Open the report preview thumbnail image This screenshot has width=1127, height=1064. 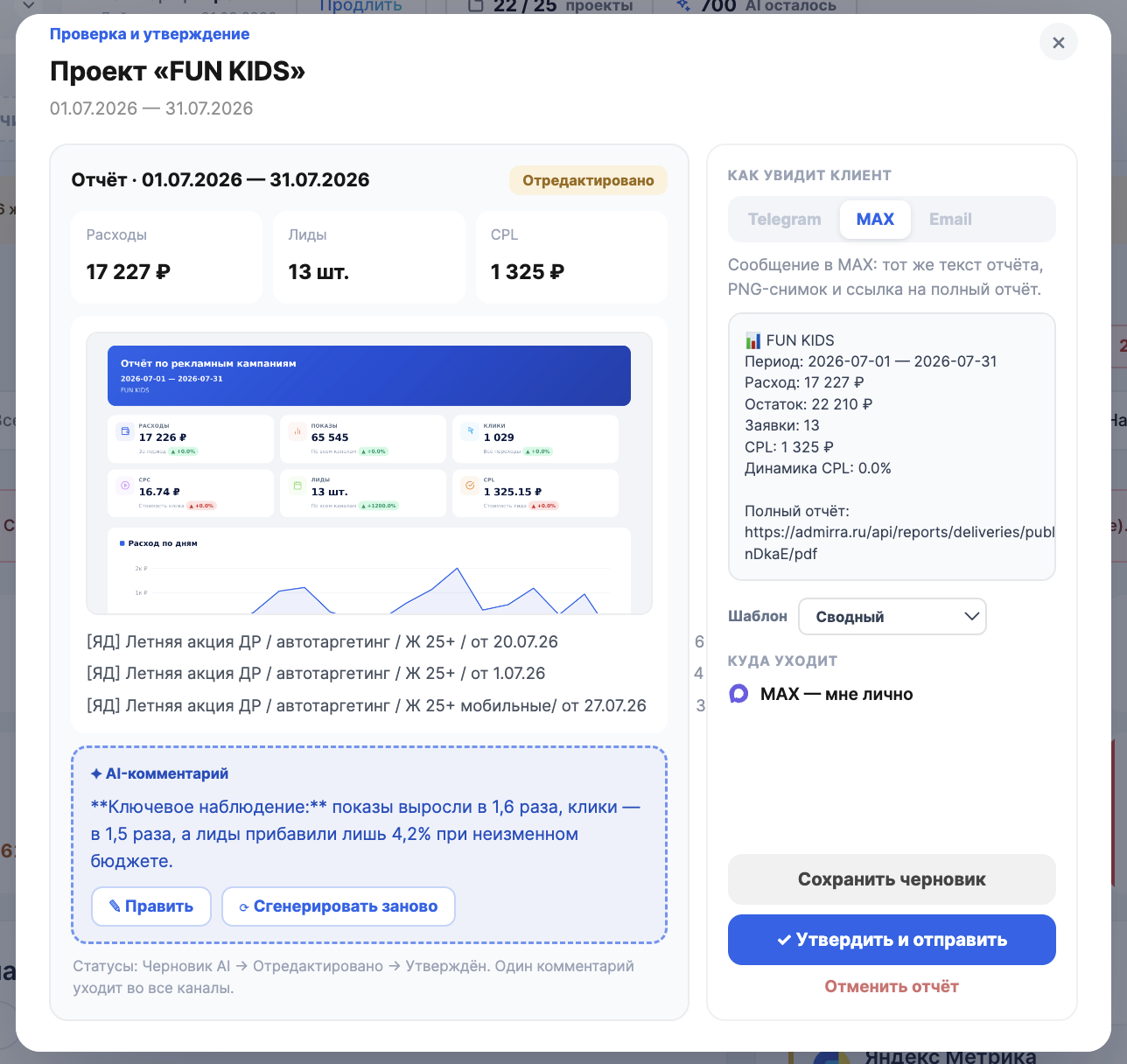coord(369,472)
